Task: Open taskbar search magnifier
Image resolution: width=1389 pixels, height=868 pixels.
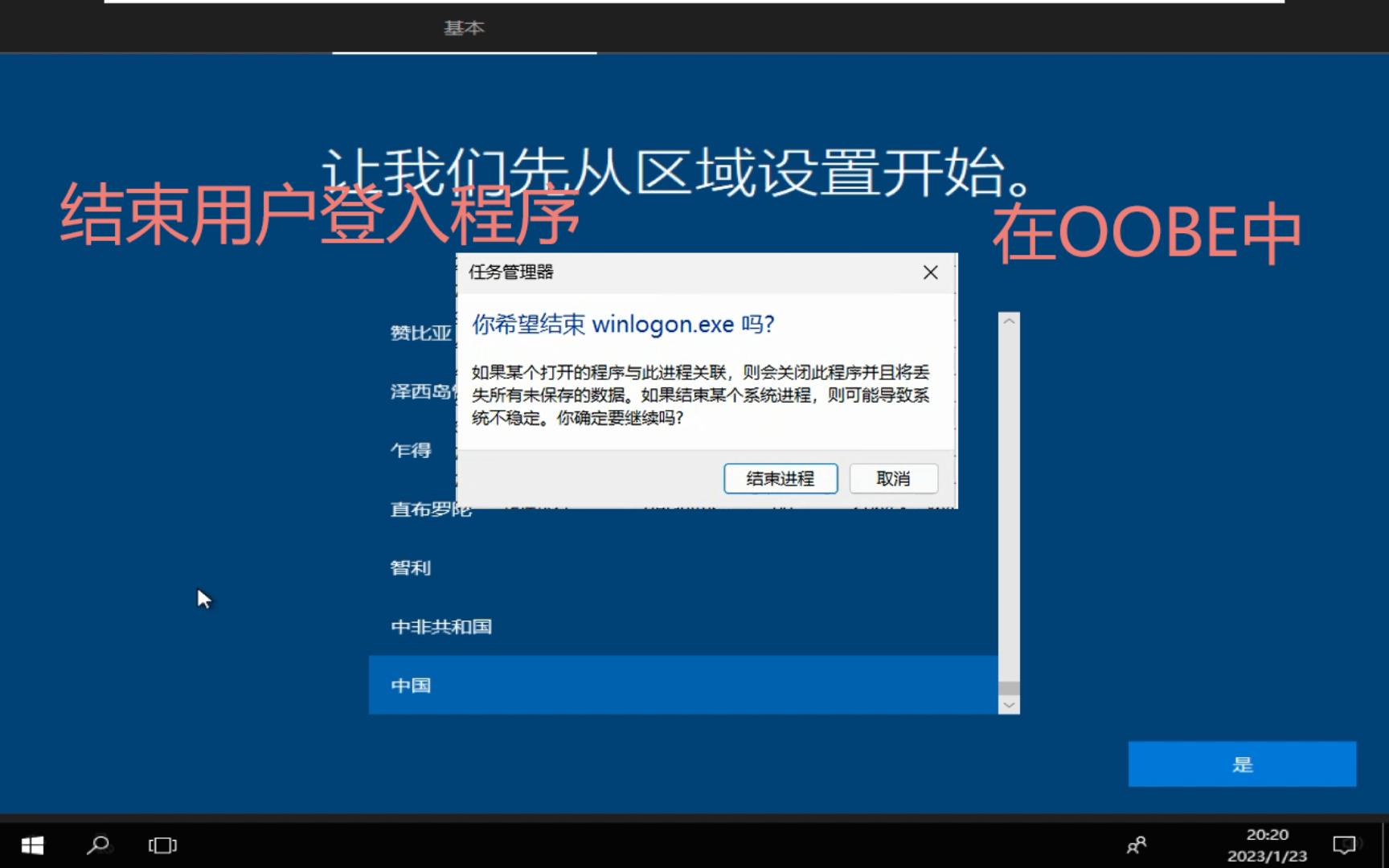Action: click(x=98, y=845)
